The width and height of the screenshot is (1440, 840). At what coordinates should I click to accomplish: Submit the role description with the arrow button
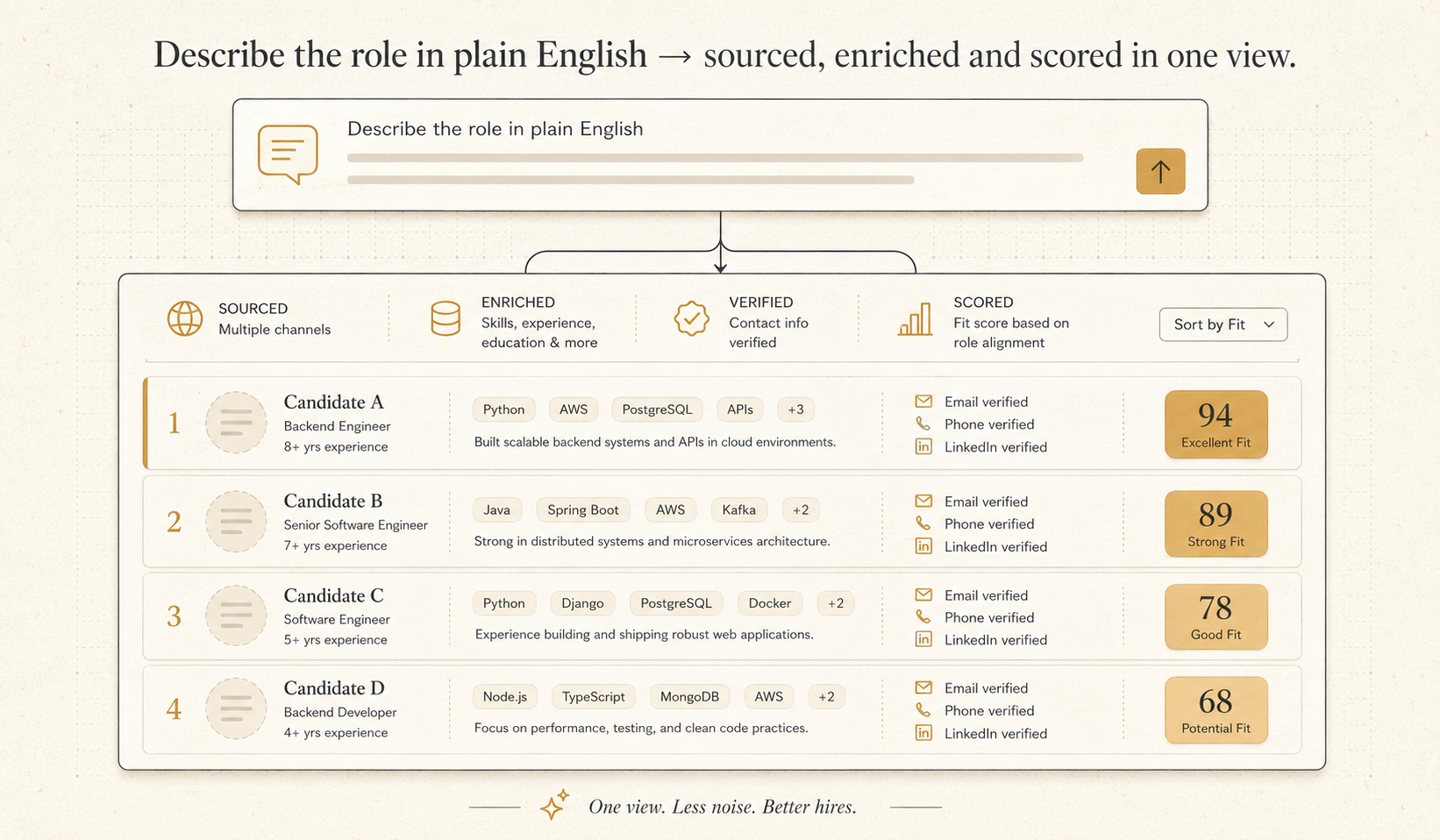[1160, 171]
